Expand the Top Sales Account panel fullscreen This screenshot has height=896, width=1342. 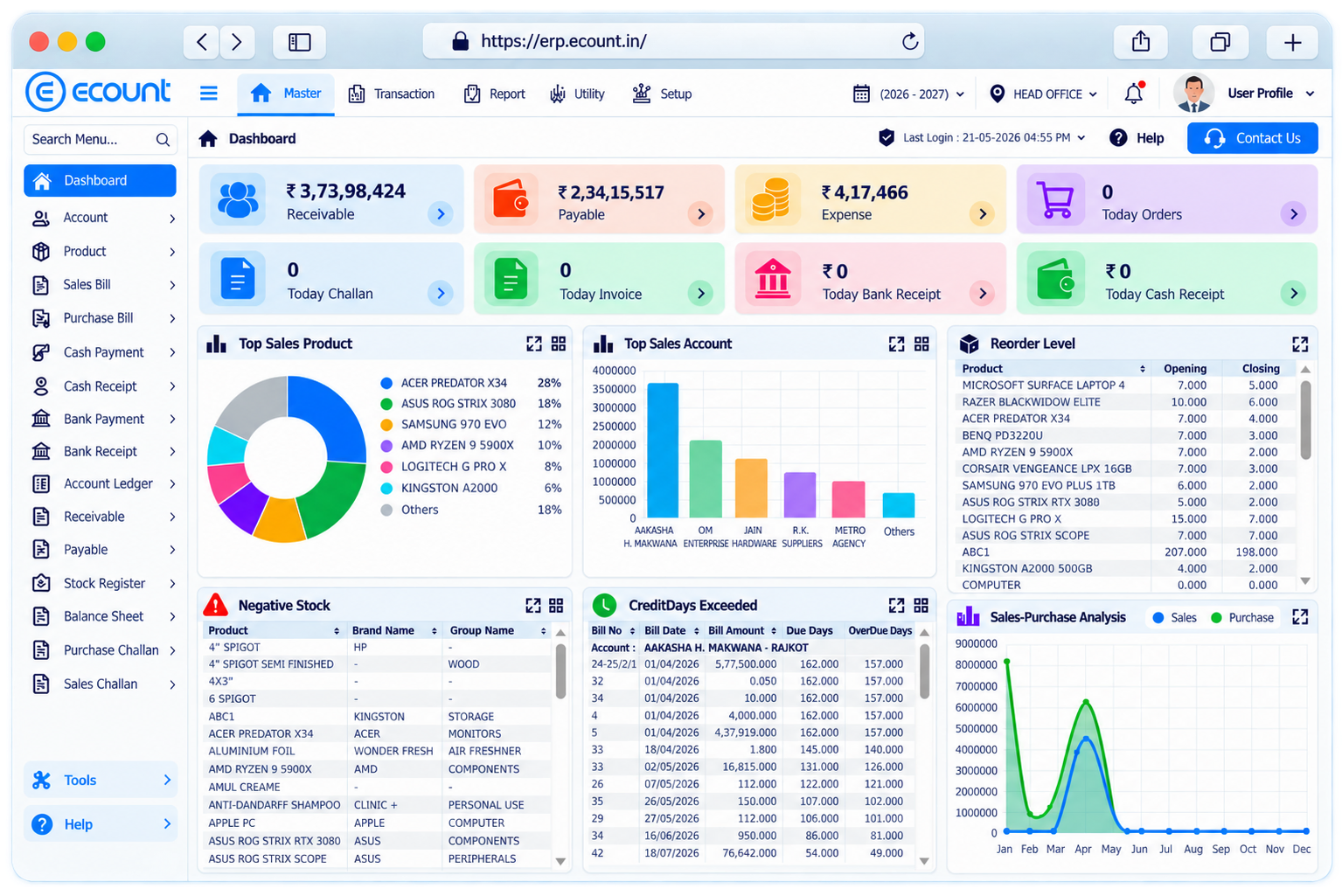(896, 344)
